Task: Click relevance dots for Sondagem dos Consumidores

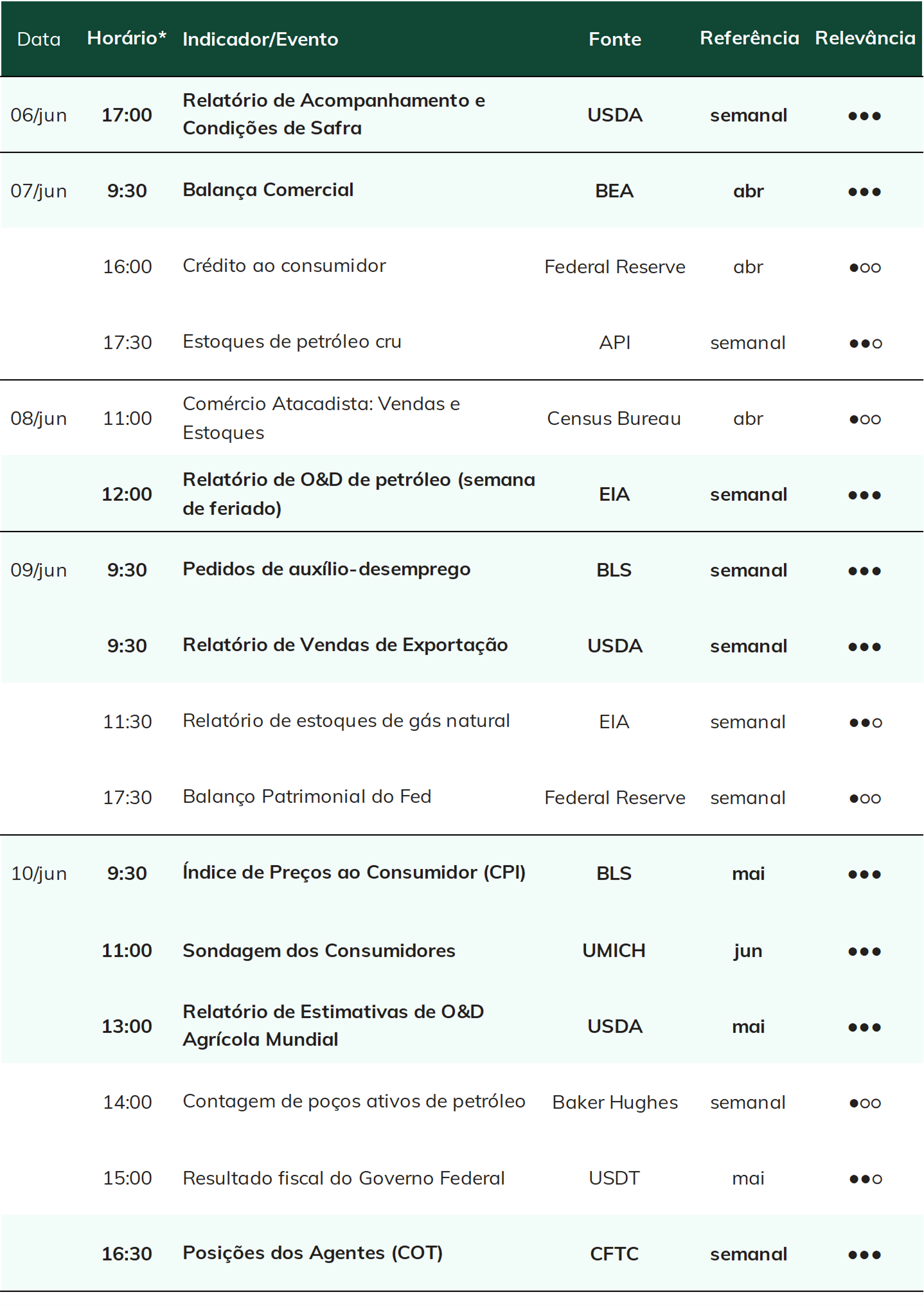Action: coord(864,951)
